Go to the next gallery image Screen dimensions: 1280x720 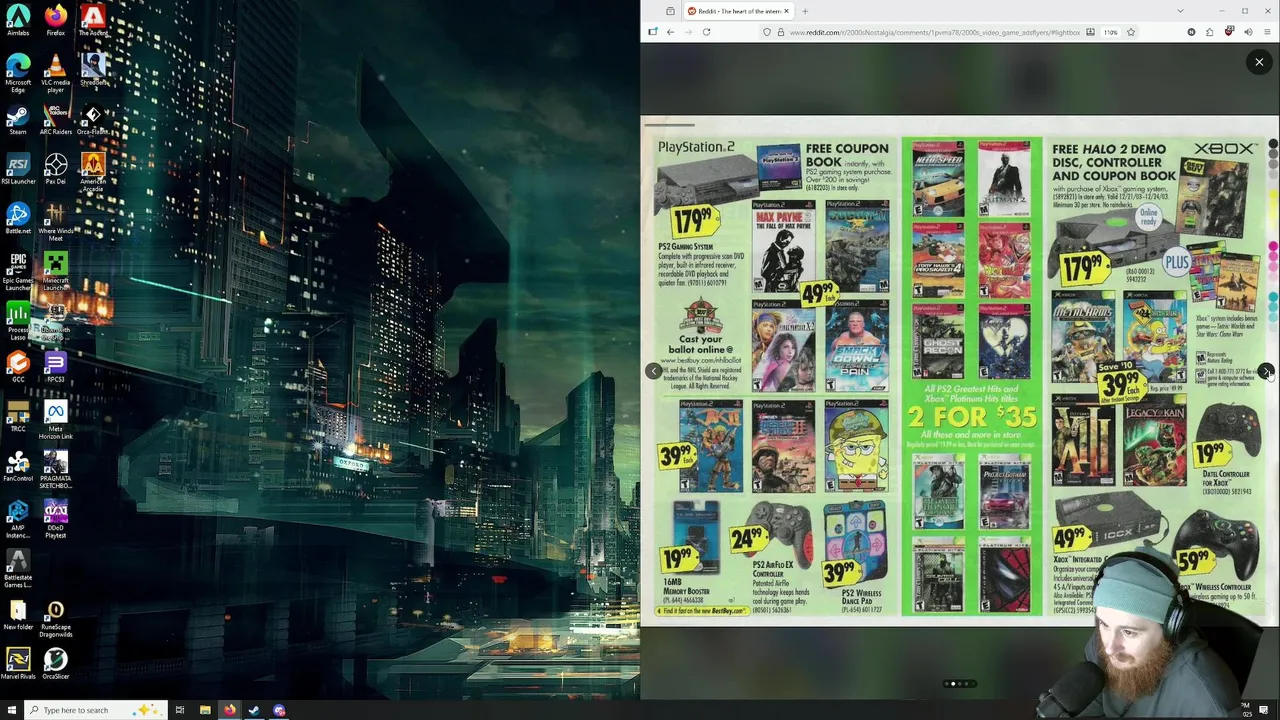1266,371
